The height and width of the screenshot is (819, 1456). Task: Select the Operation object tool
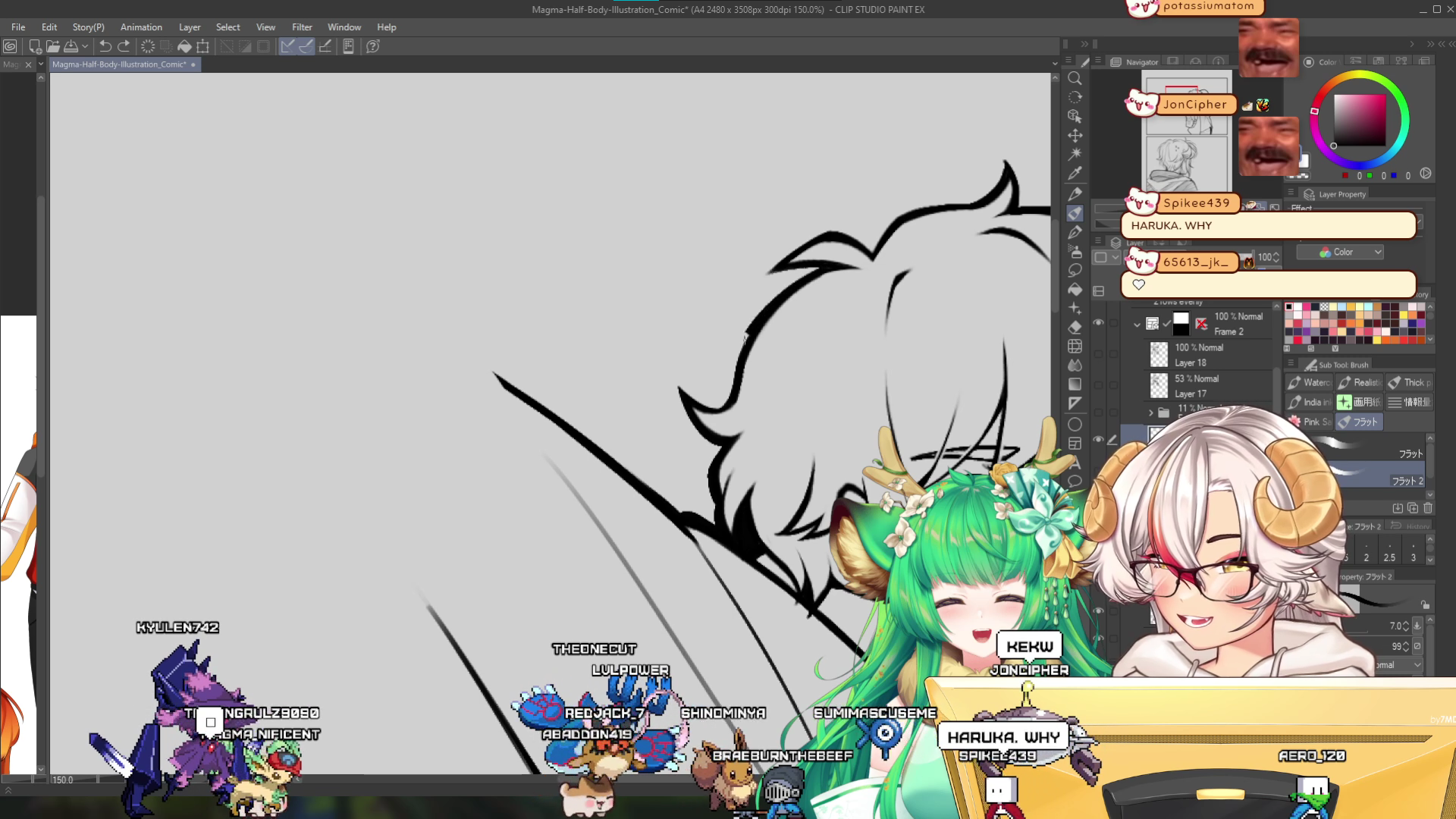[1075, 116]
